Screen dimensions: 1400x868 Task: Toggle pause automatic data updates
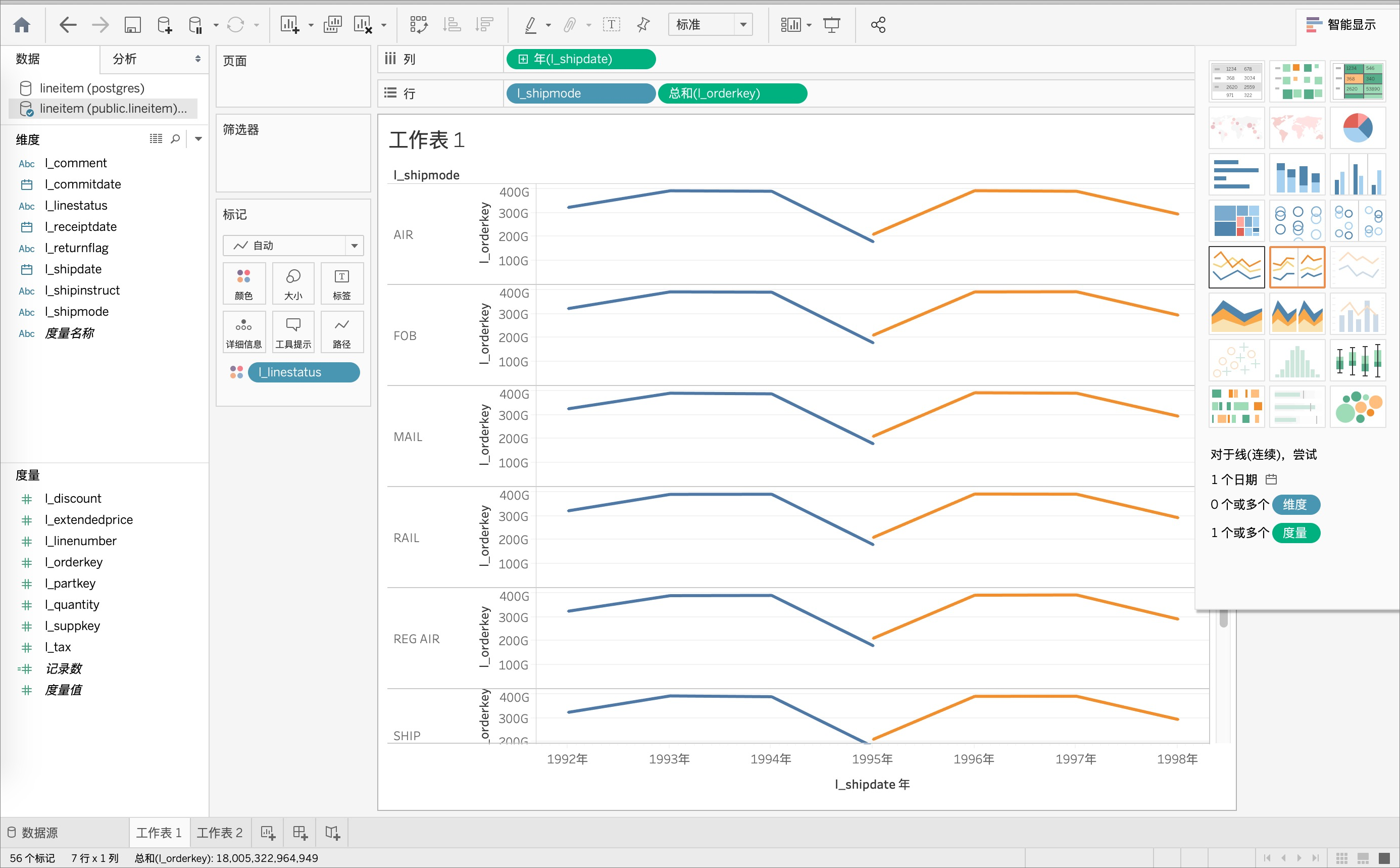195,24
